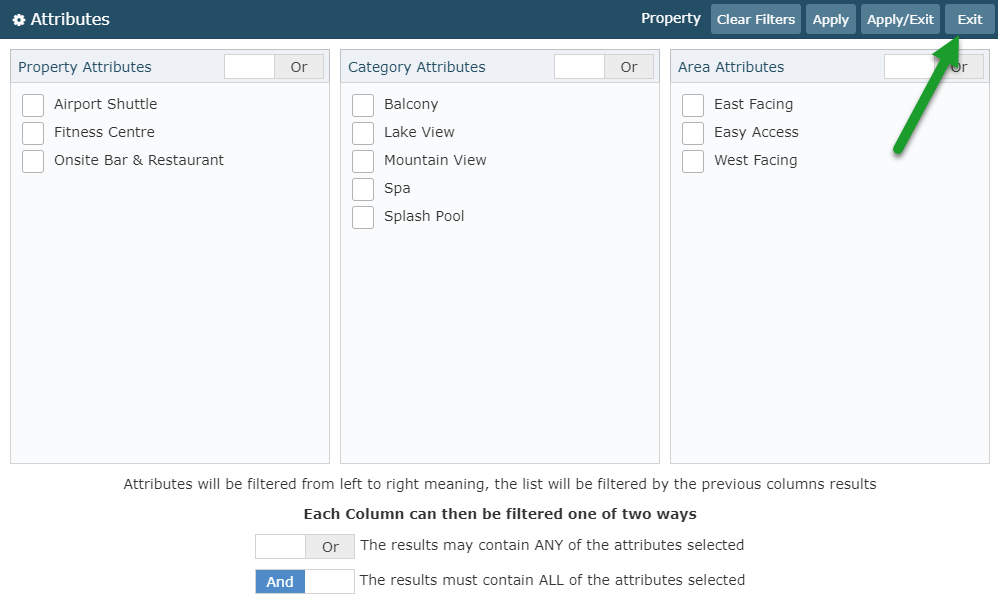Image resolution: width=998 pixels, height=598 pixels.
Task: Tick the Fitness Centre attribute
Action: [33, 133]
